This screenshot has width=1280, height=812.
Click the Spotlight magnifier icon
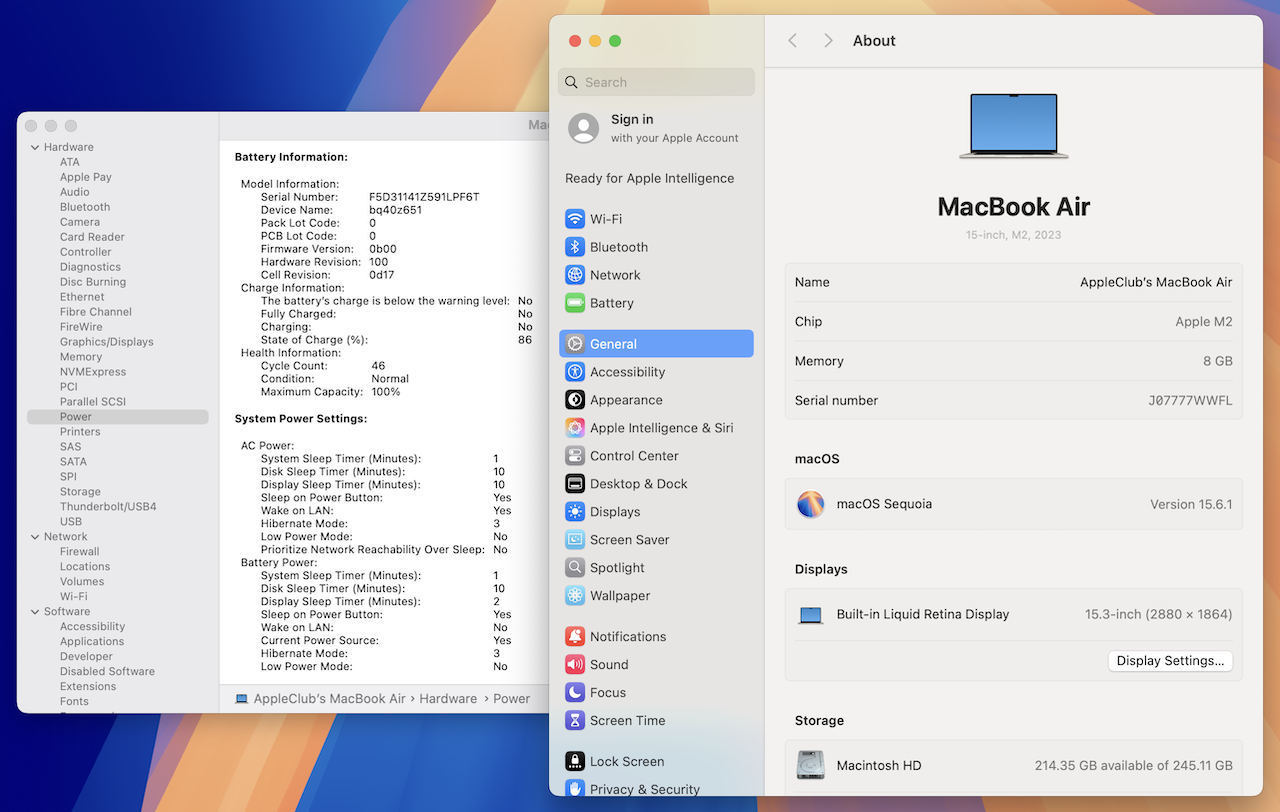click(575, 568)
